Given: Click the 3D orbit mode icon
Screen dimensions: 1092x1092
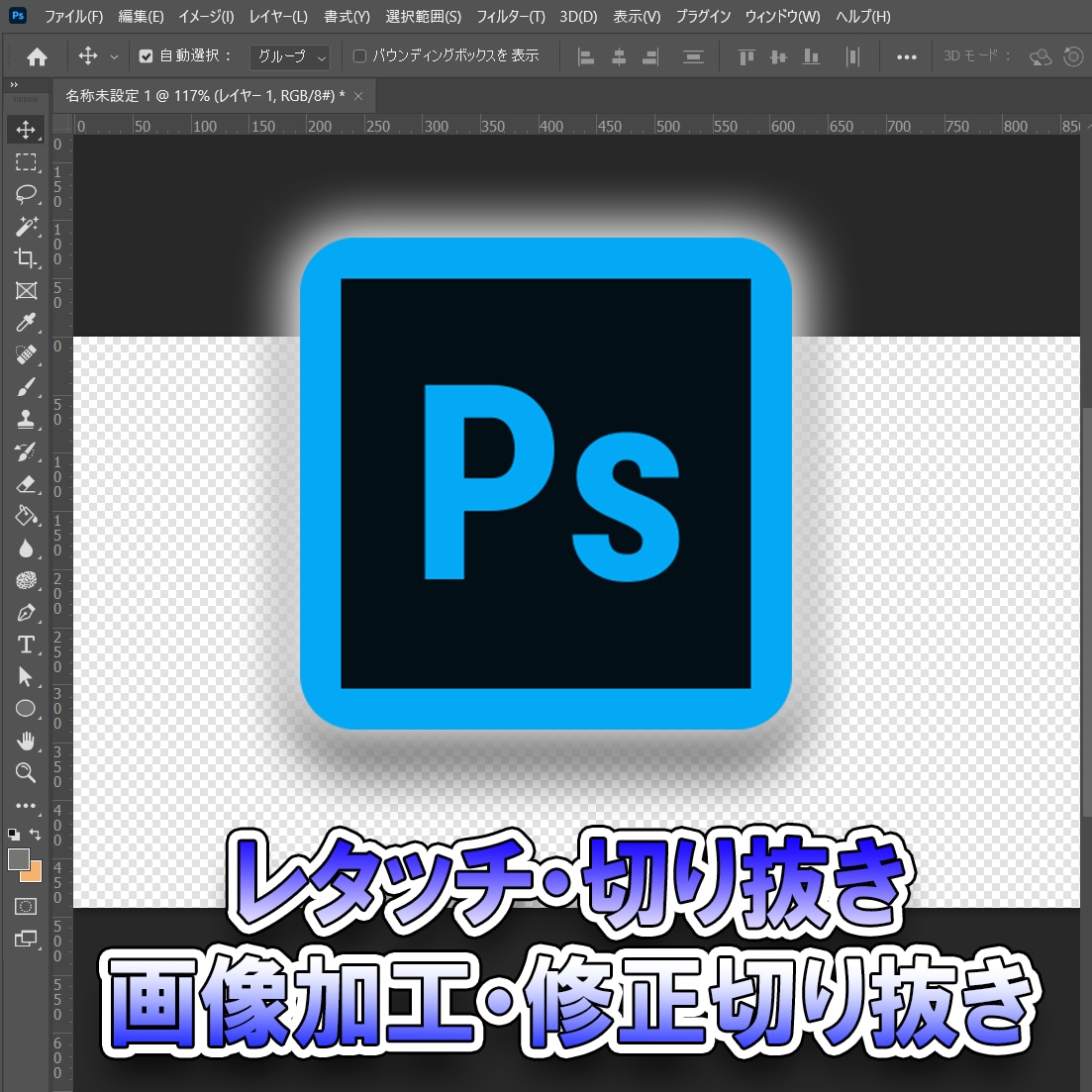Looking at the screenshot, I should 1041,57.
